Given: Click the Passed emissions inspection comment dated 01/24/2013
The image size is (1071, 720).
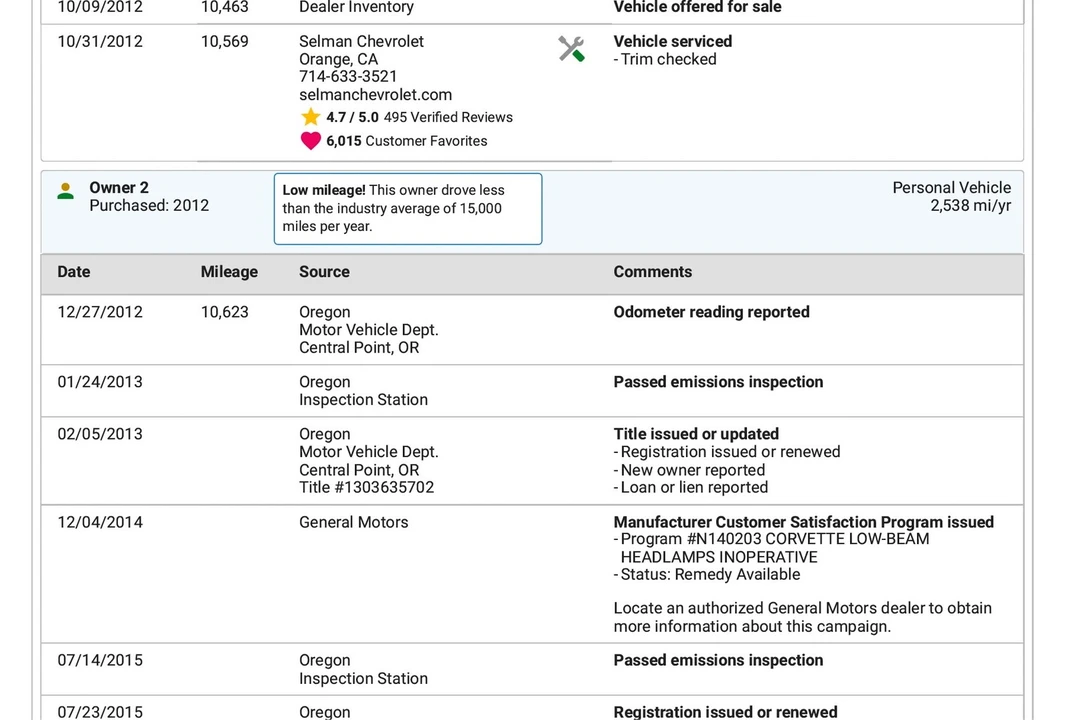Looking at the screenshot, I should click(x=718, y=382).
